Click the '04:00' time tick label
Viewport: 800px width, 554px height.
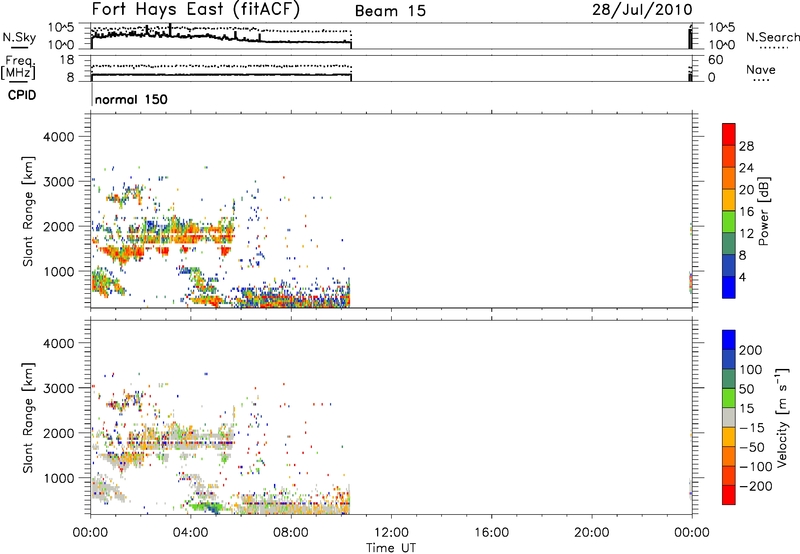pos(190,533)
